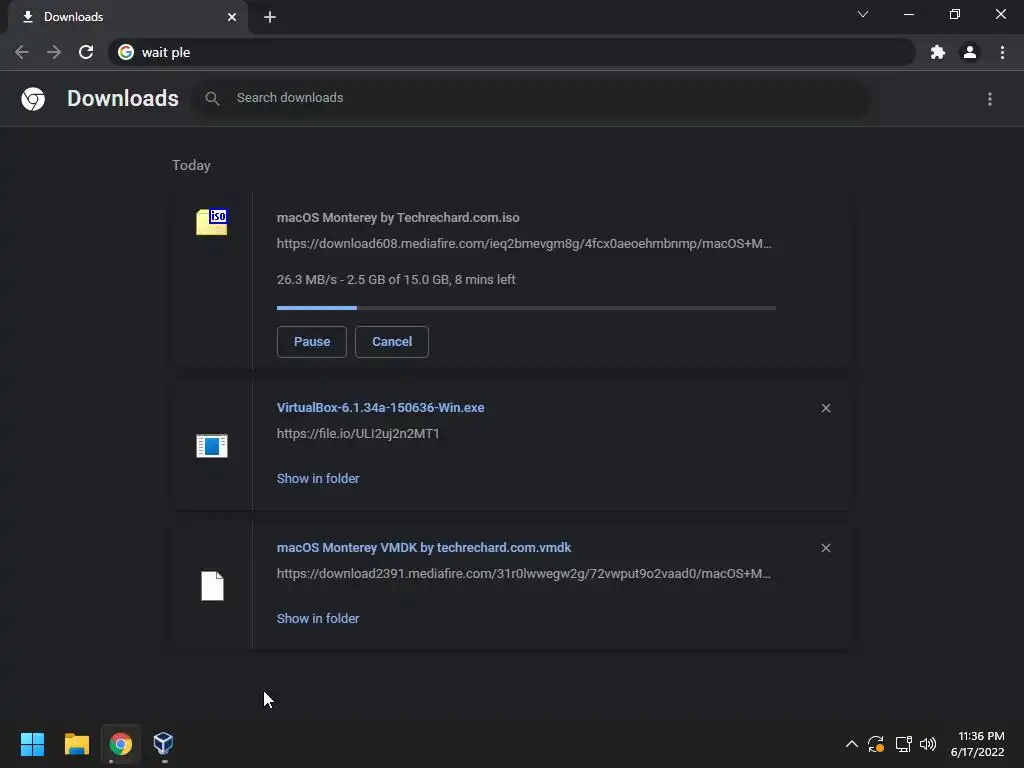Click the Google icon in address bar

(x=126, y=52)
